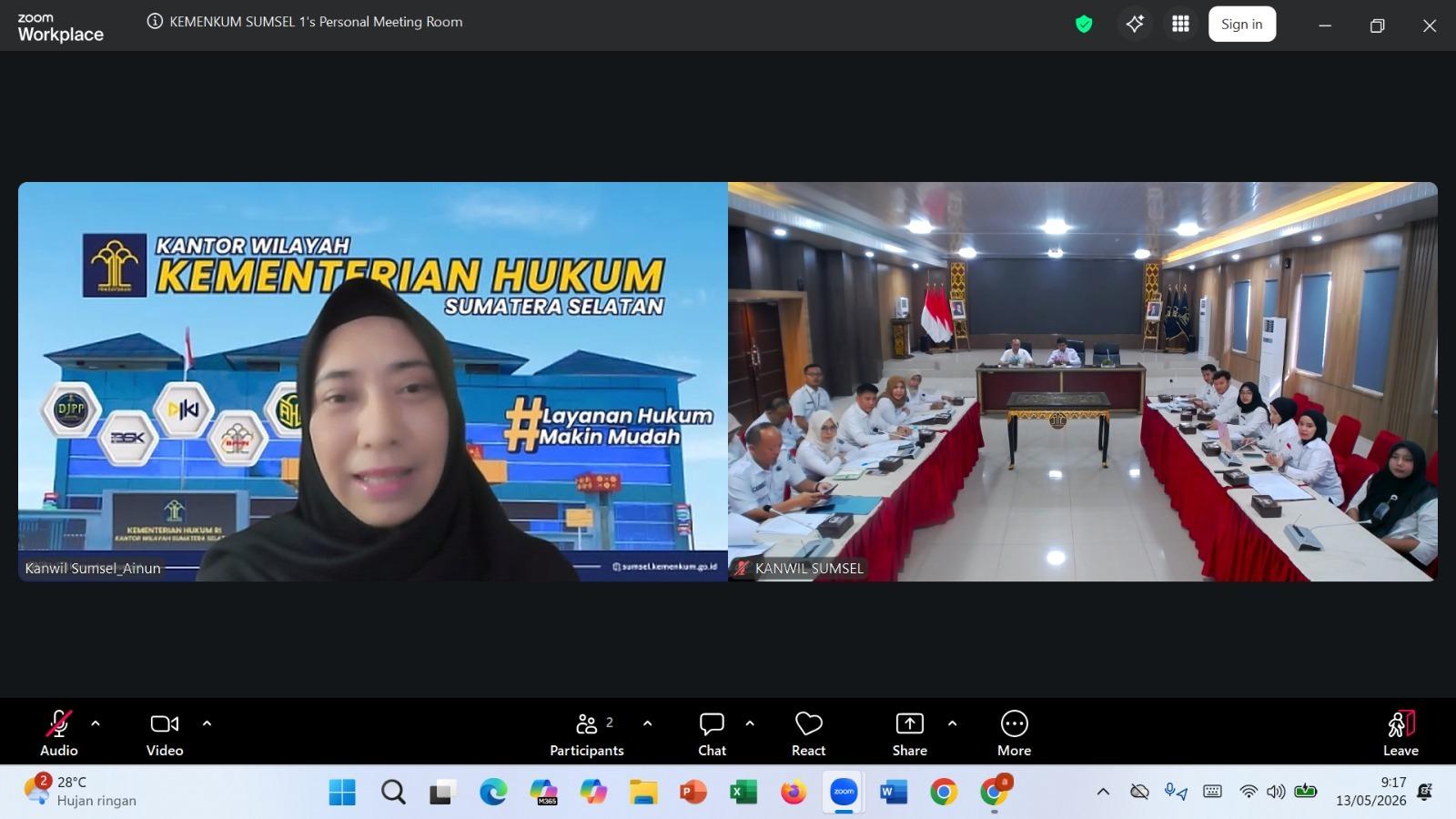Image resolution: width=1456 pixels, height=819 pixels.
Task: Toggle camera with the Video button
Action: (165, 733)
